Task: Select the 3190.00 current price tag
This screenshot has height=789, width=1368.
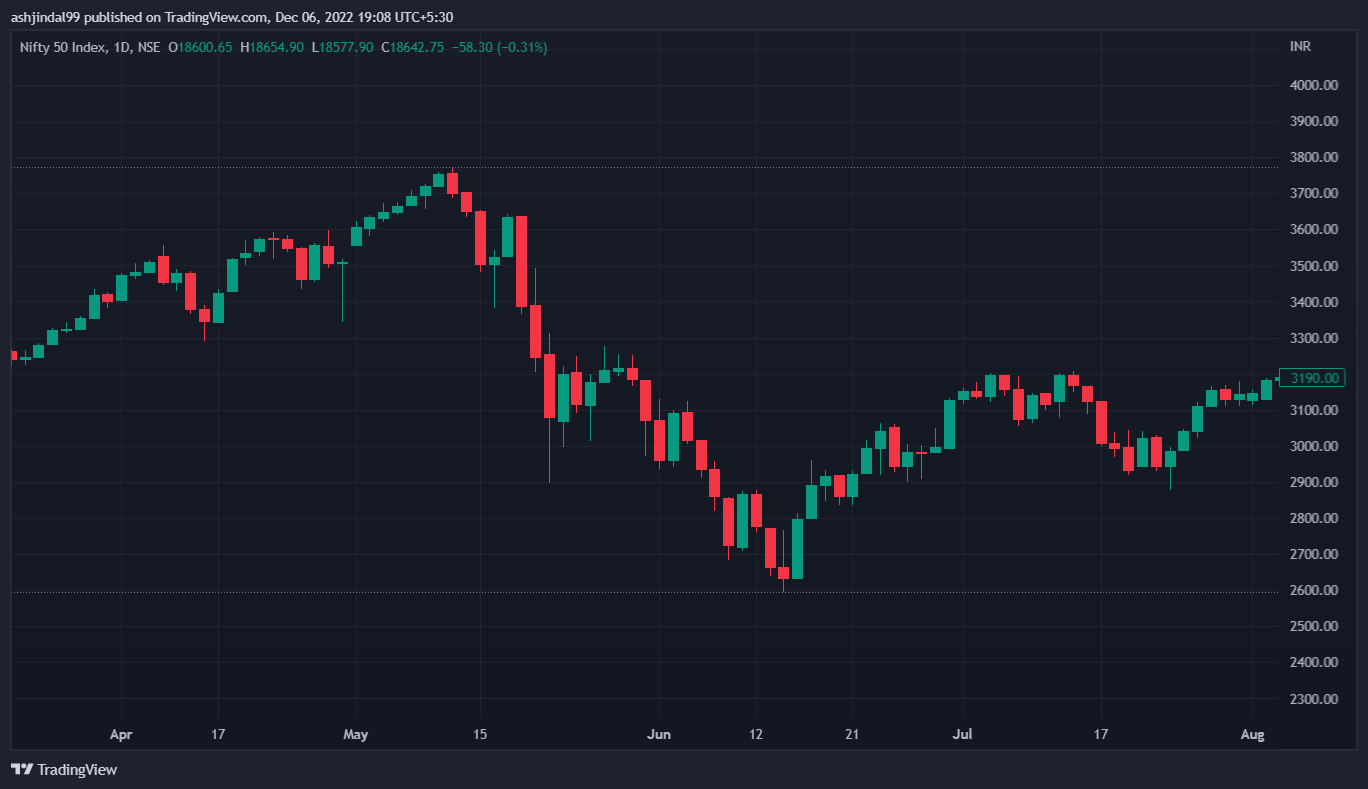Action: [x=1312, y=378]
